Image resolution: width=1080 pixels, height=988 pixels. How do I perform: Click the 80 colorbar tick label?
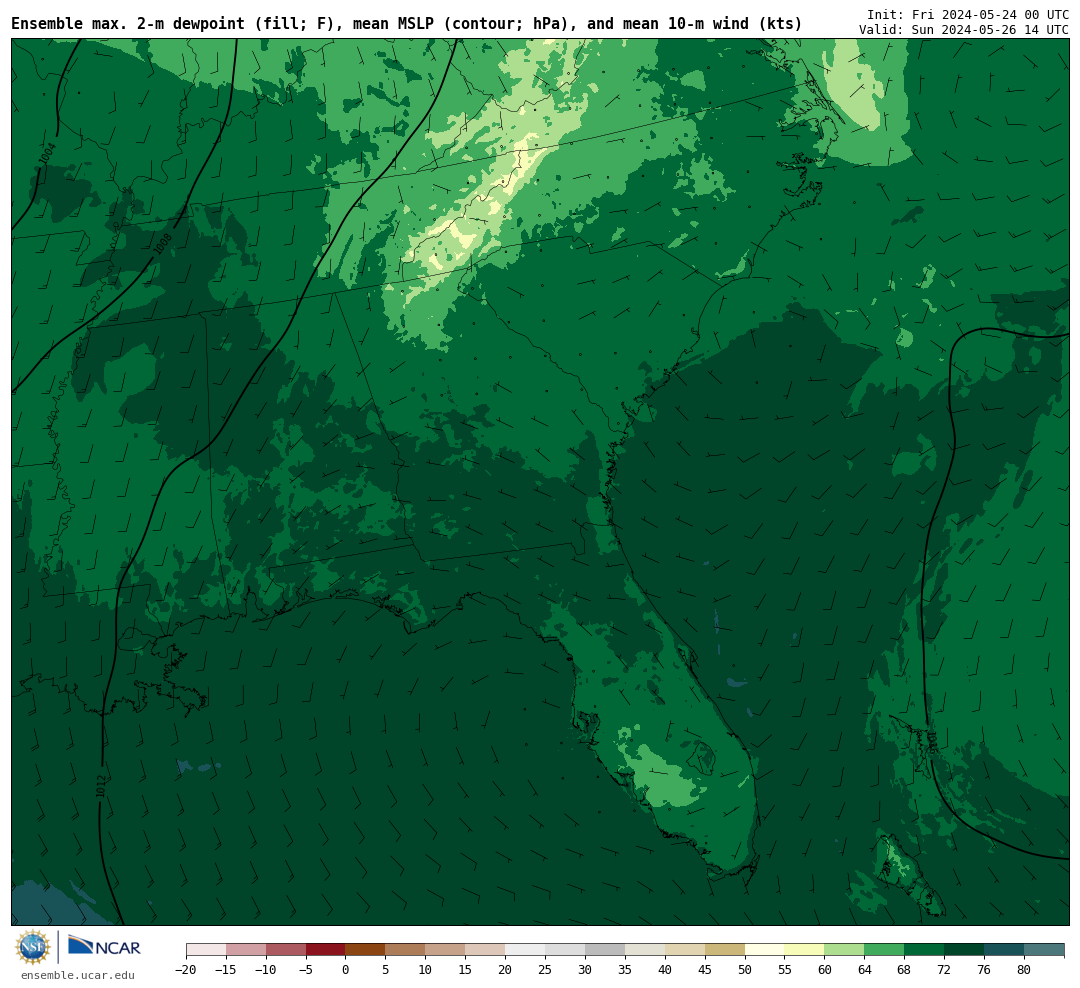[1024, 969]
